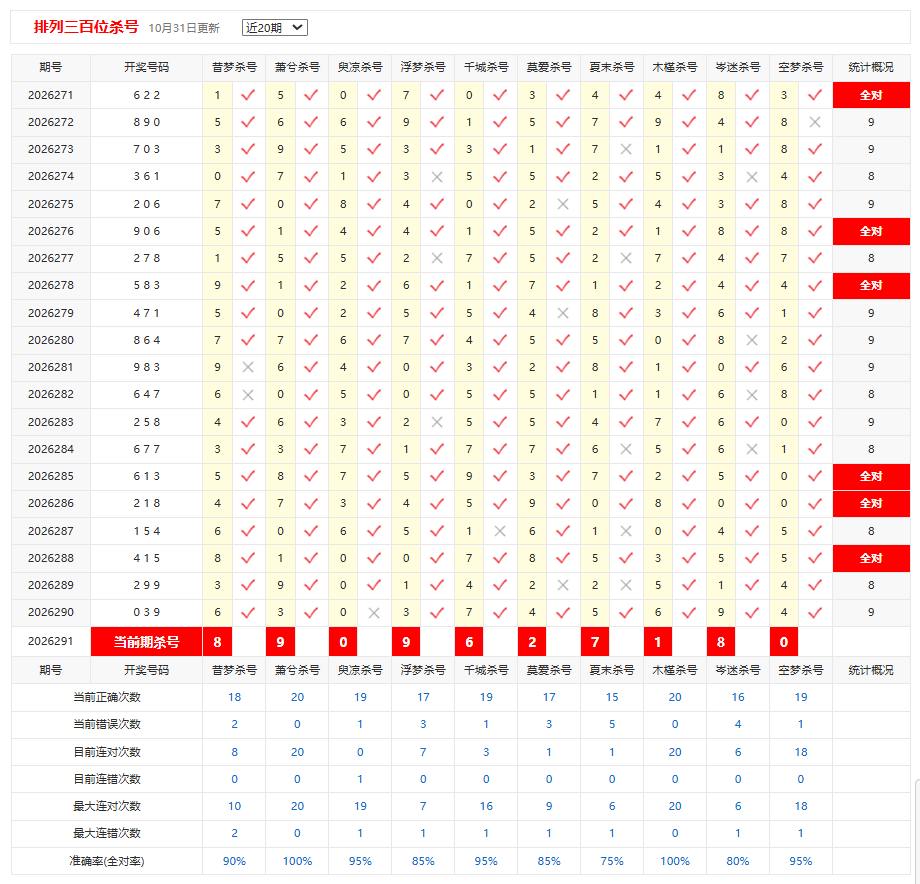This screenshot has height=884, width=920.
Task: Click the 开奖号码 header in the top header row
Action: pos(146,67)
